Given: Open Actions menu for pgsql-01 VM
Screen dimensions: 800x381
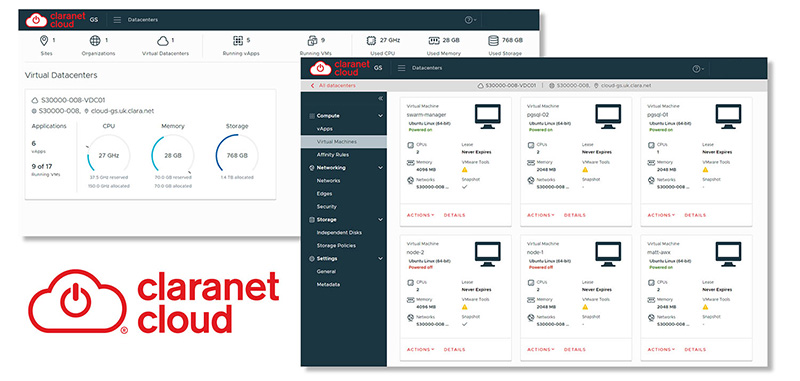Looking at the screenshot, I should pyautogui.click(x=661, y=215).
